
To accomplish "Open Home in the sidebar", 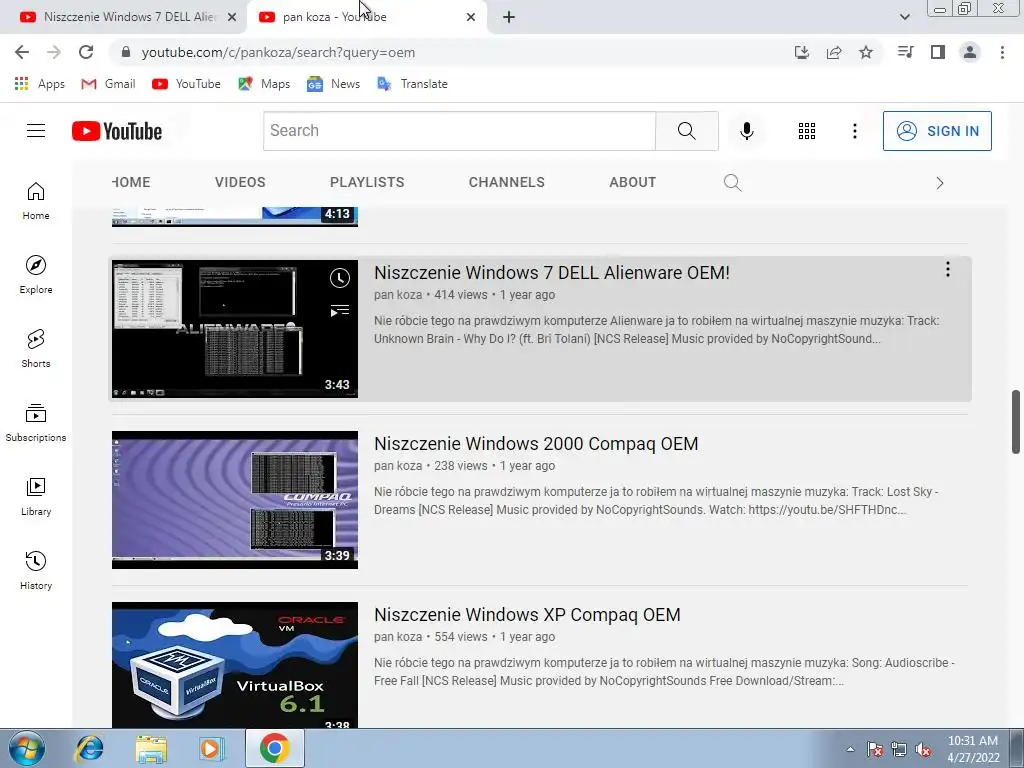I will 36,200.
